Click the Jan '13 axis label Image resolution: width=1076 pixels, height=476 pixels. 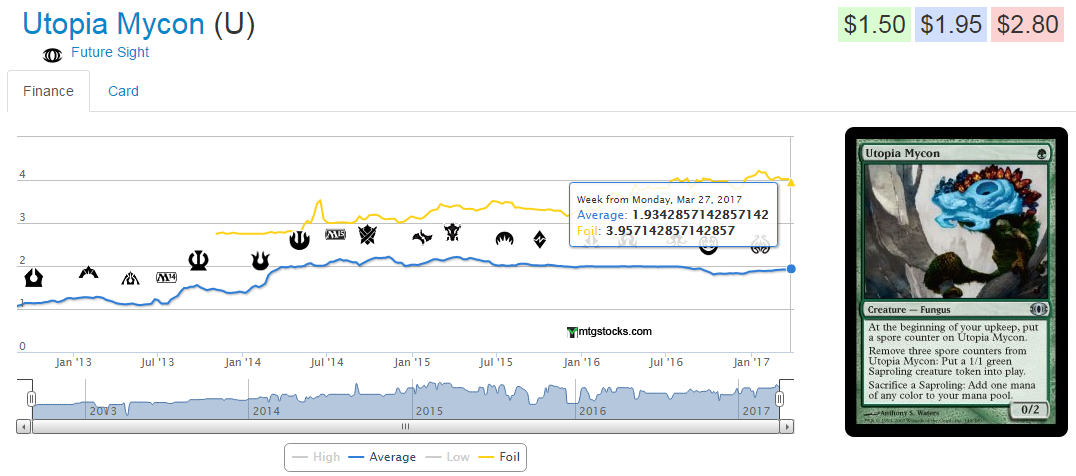74,361
